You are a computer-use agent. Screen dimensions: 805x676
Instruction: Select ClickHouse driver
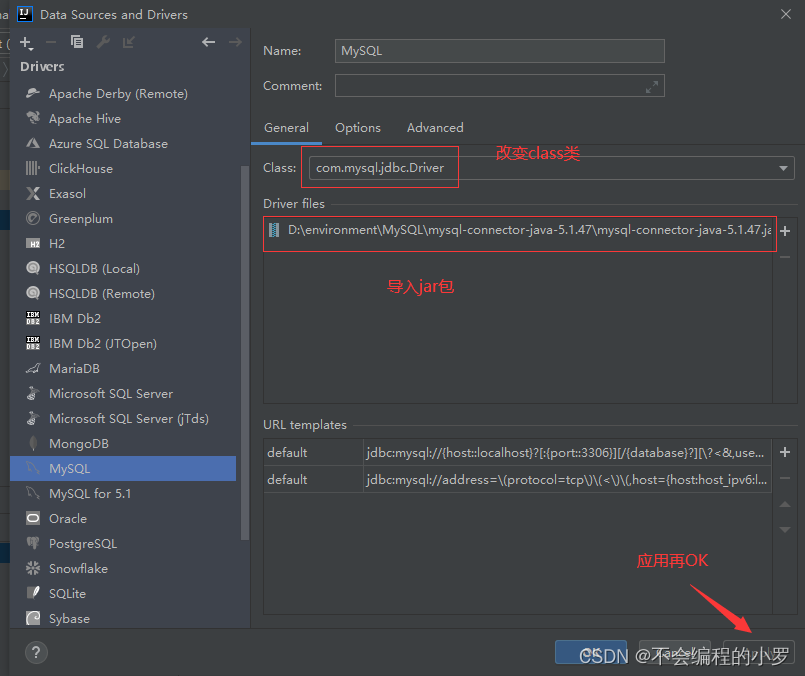click(123, 168)
